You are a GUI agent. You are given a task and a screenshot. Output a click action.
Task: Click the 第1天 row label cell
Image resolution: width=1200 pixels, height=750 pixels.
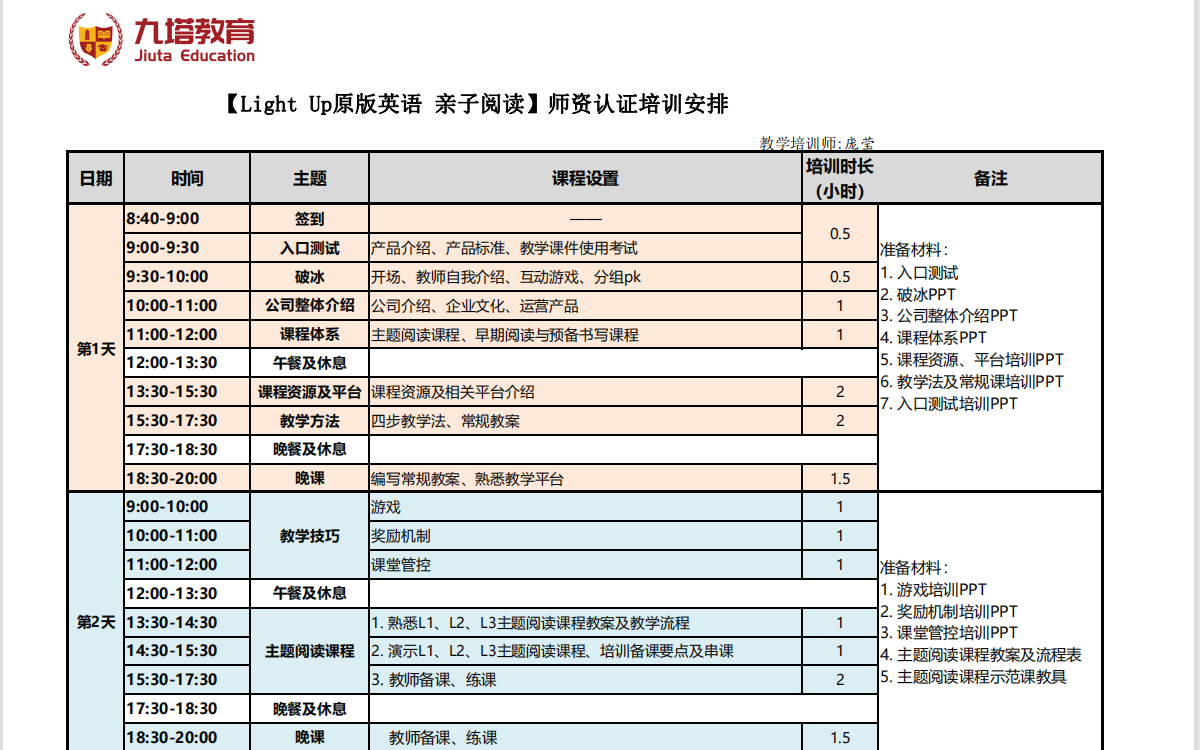click(x=96, y=348)
